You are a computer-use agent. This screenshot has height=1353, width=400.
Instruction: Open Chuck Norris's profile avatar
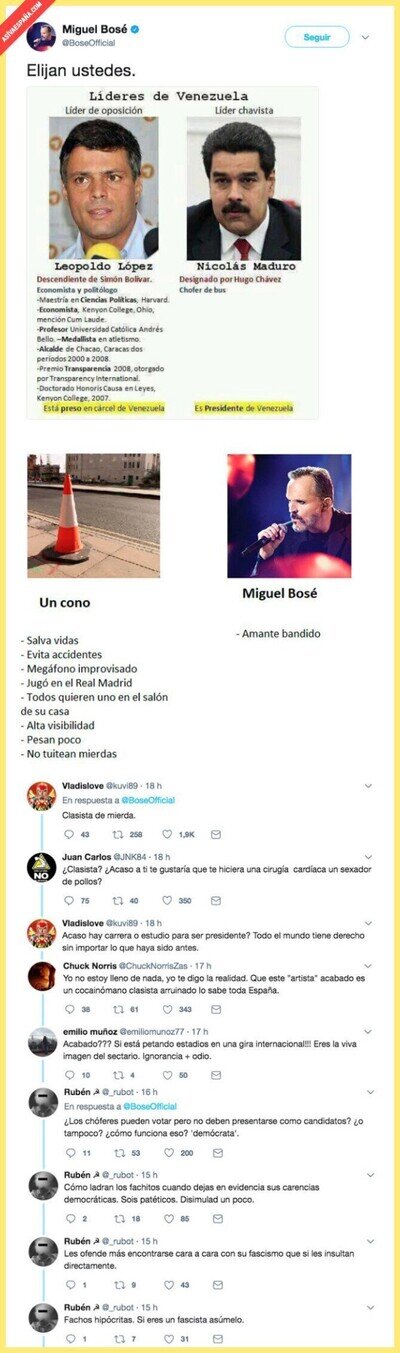pyautogui.click(x=41, y=976)
